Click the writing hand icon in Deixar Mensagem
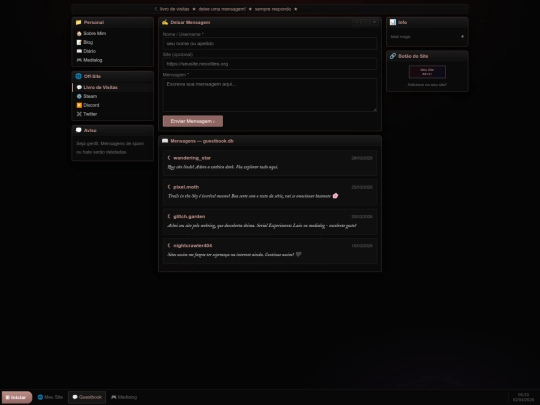Screen dimensions: 540x405 (x=165, y=22)
